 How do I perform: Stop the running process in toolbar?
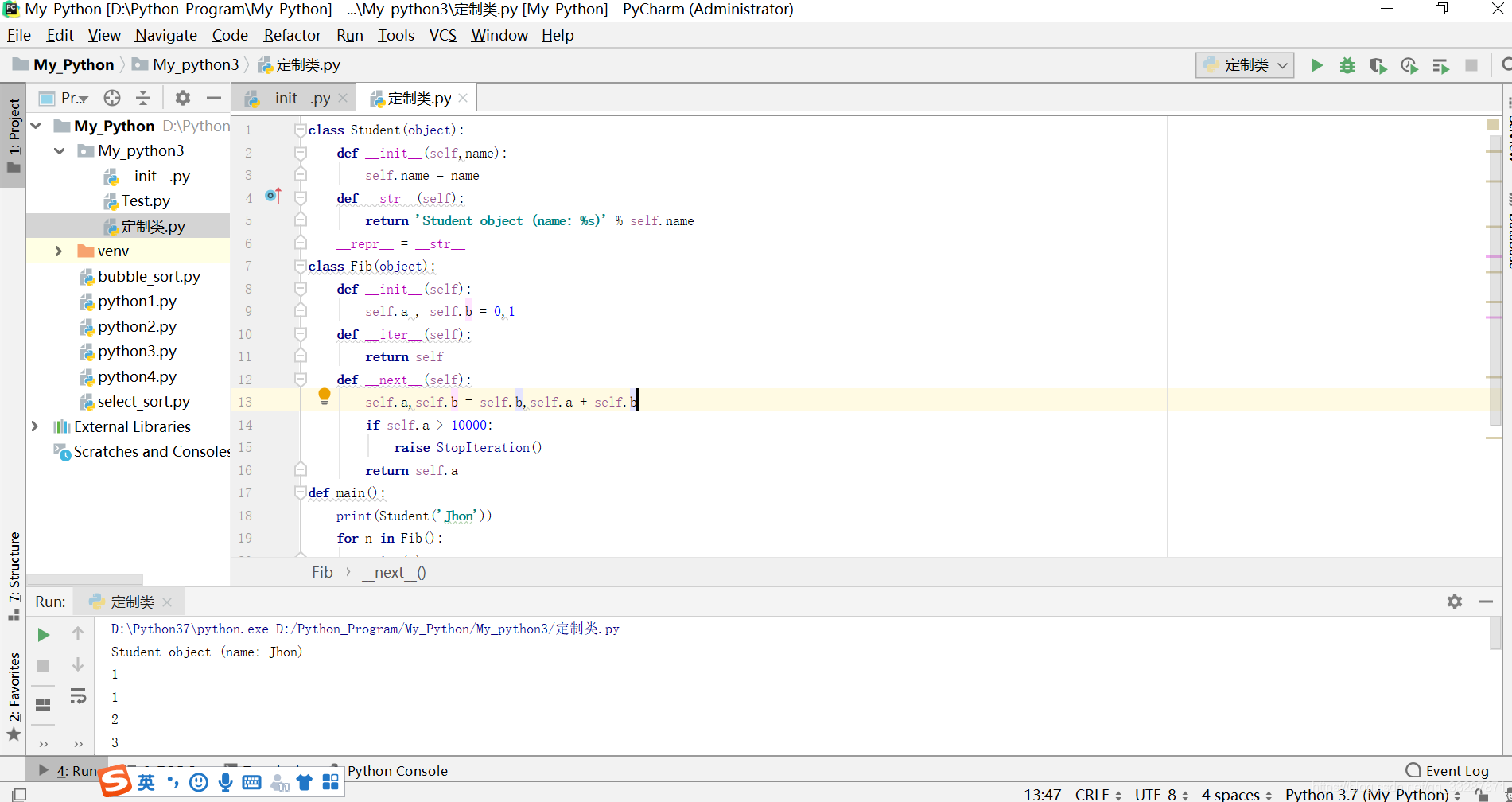pyautogui.click(x=1471, y=65)
